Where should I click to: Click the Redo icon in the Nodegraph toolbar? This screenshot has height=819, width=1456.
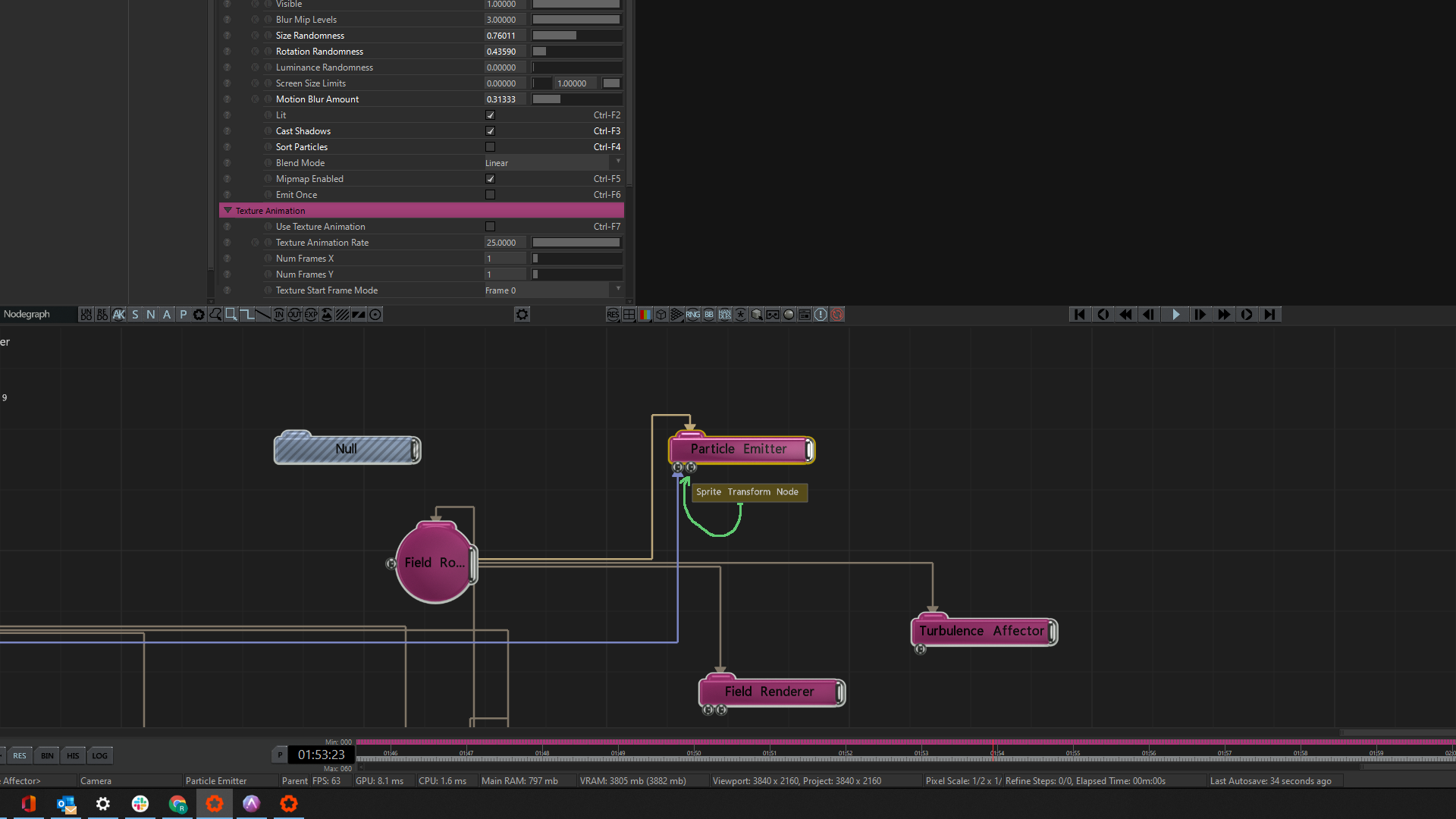pyautogui.click(x=102, y=315)
